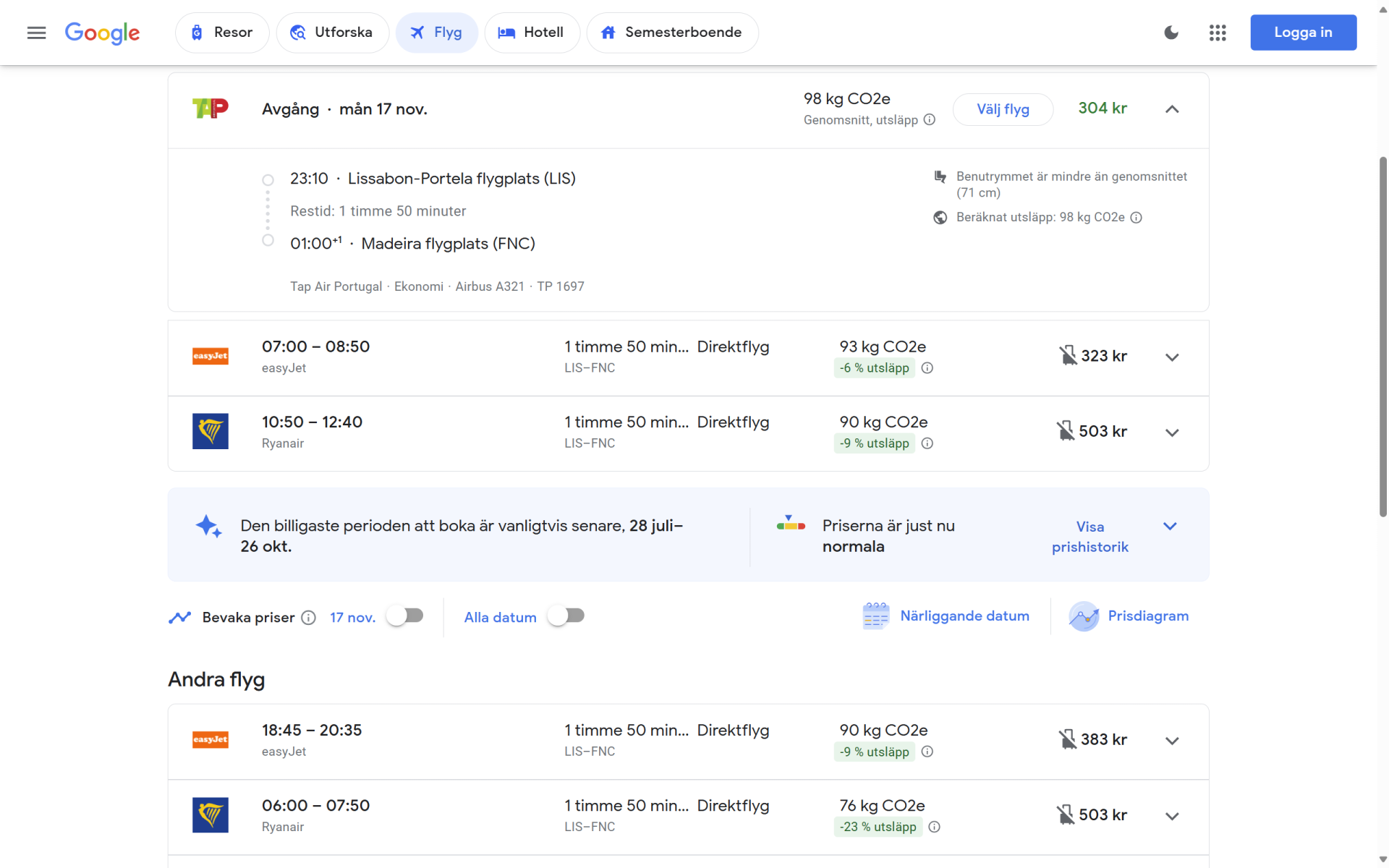Click the Google logo
This screenshot has width=1389, height=868.
point(102,33)
